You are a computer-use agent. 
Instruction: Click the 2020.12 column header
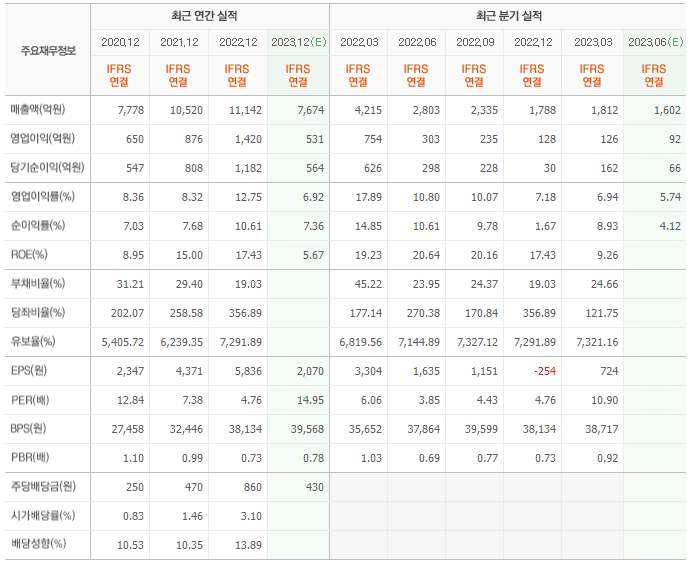point(120,42)
